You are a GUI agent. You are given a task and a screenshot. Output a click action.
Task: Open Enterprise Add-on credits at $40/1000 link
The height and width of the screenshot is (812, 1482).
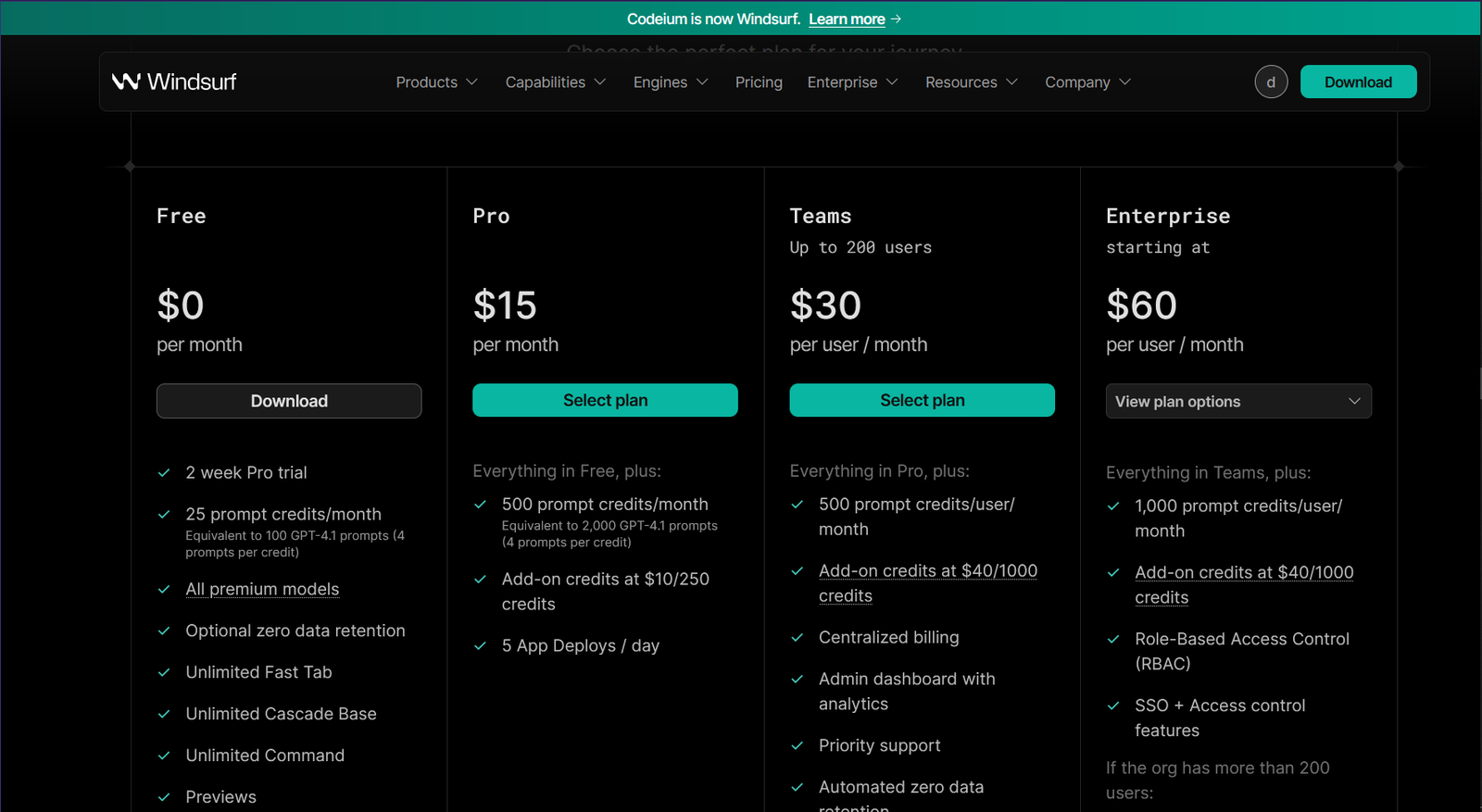(1244, 585)
